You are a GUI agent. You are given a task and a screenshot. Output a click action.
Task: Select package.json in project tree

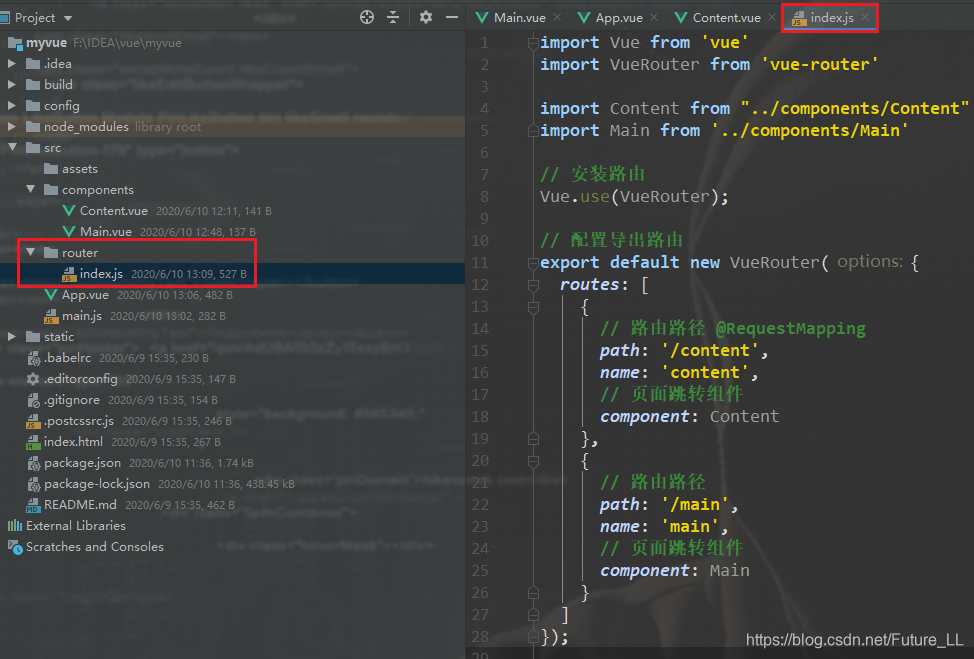point(82,463)
